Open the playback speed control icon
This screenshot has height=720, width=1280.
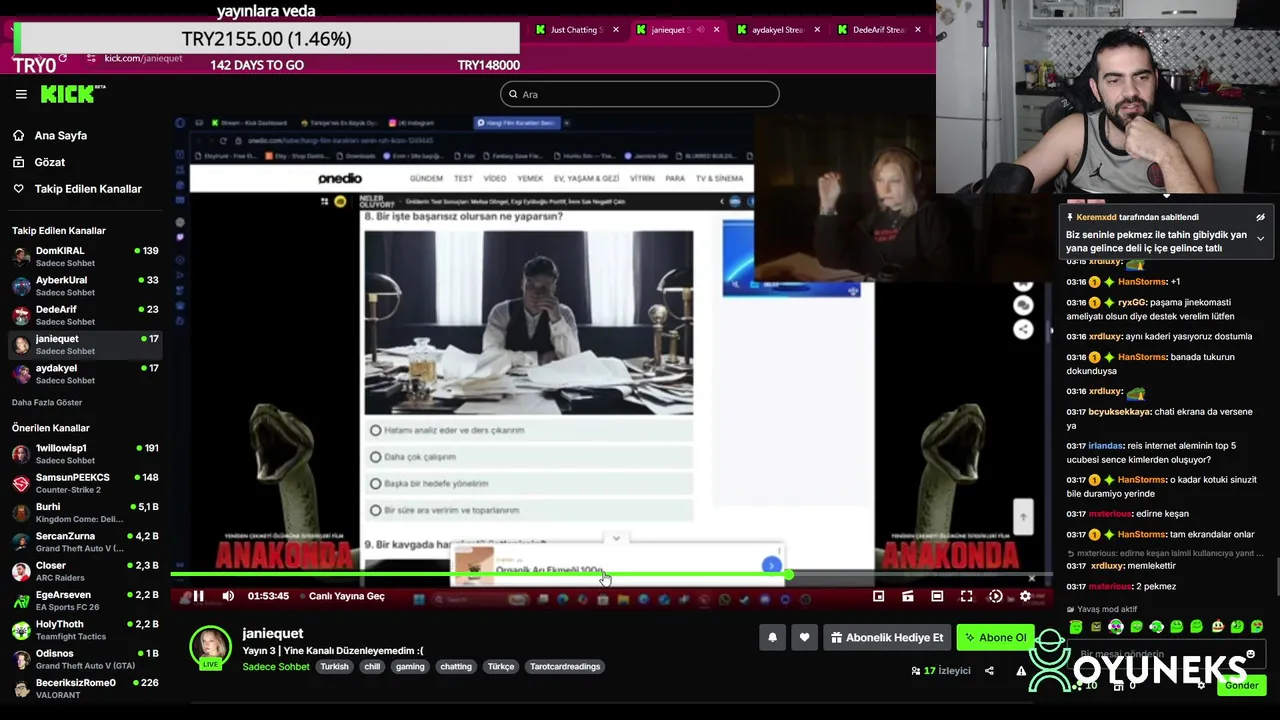point(996,596)
